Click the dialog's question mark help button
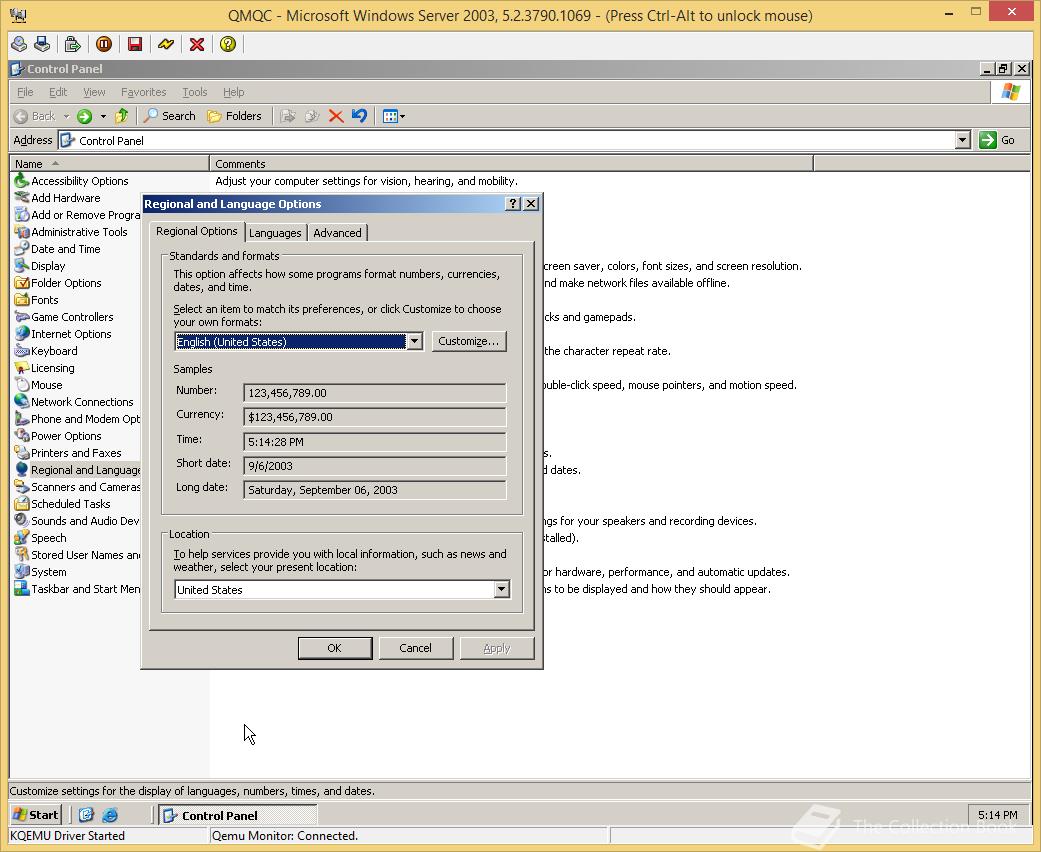This screenshot has height=852, width=1041. 513,204
